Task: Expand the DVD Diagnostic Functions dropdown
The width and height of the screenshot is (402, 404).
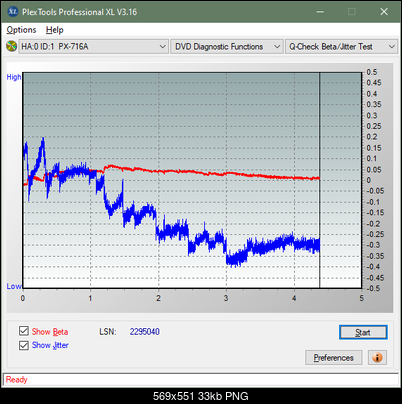Action: pyautogui.click(x=227, y=47)
